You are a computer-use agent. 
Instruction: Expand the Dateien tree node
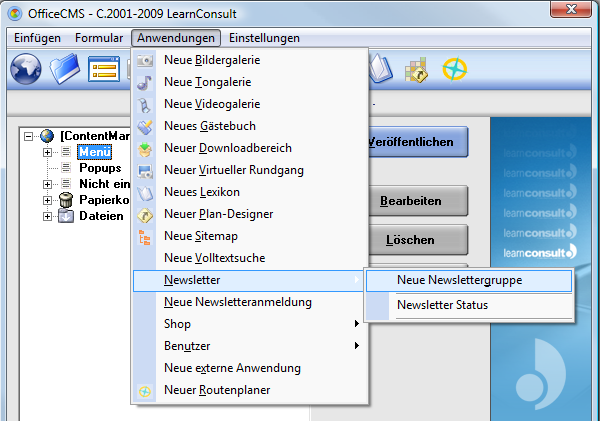(x=47, y=216)
